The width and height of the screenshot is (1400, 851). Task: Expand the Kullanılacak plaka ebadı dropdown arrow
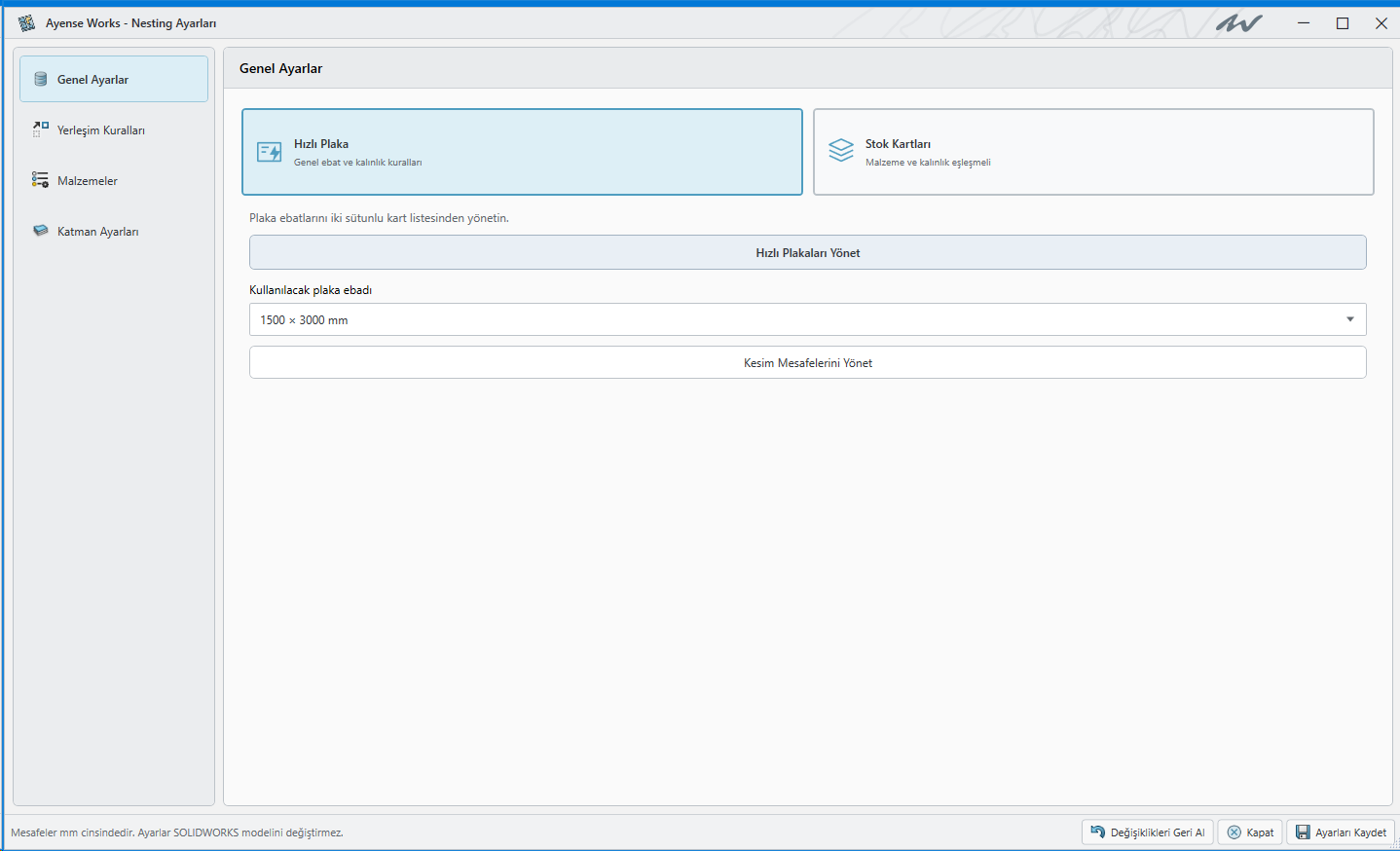pos(1350,319)
